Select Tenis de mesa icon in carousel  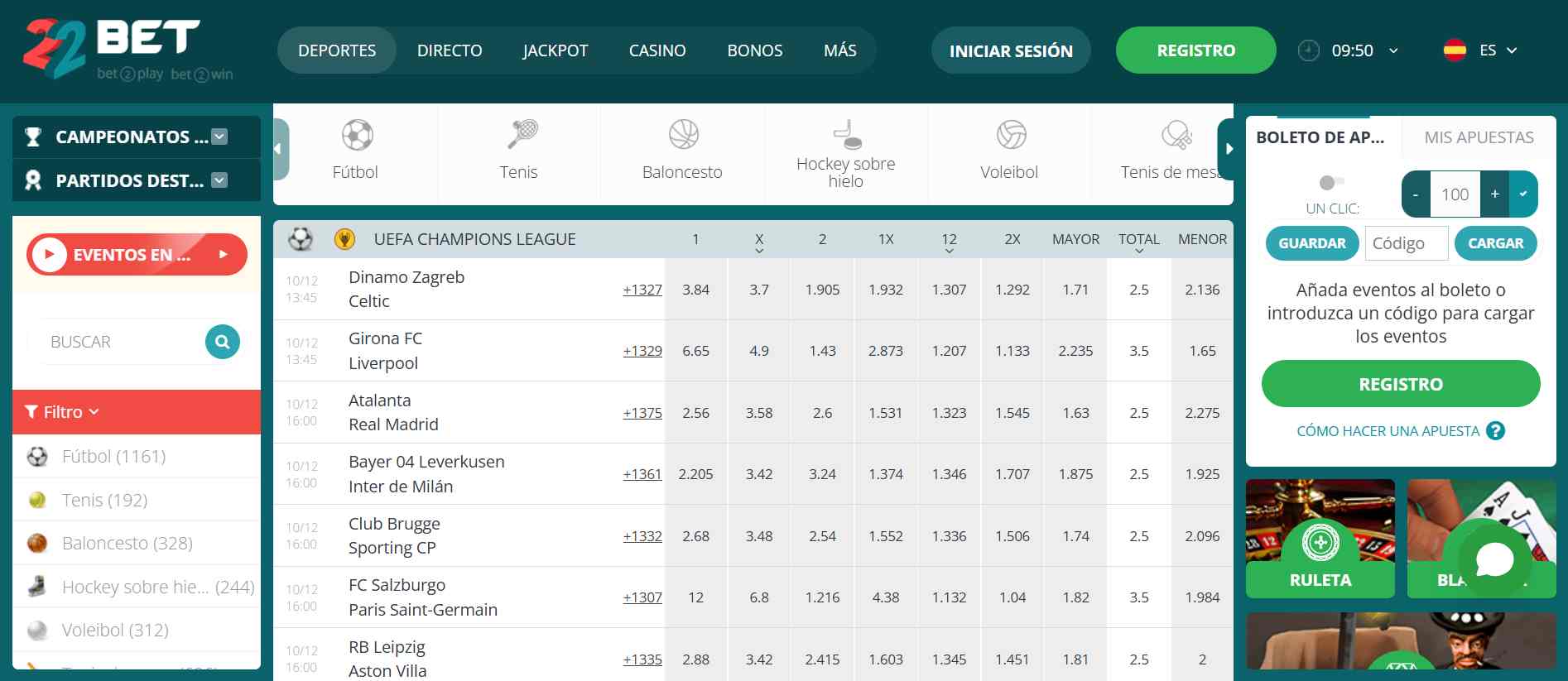[1176, 134]
